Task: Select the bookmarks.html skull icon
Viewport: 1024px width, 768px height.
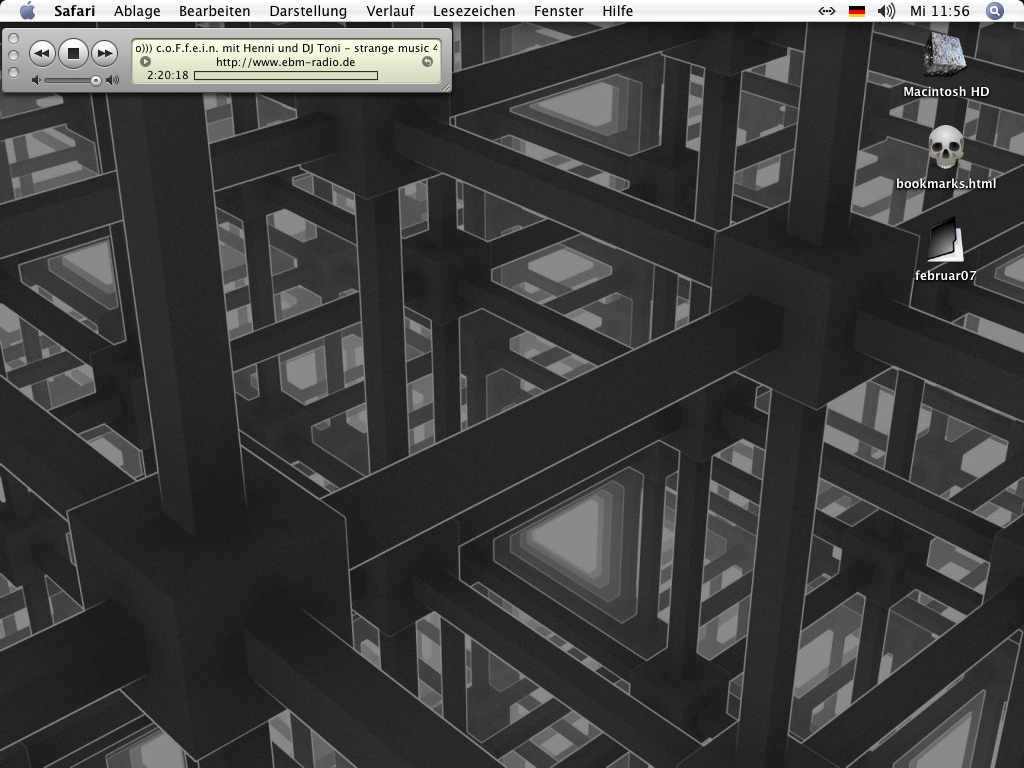Action: pyautogui.click(x=945, y=148)
